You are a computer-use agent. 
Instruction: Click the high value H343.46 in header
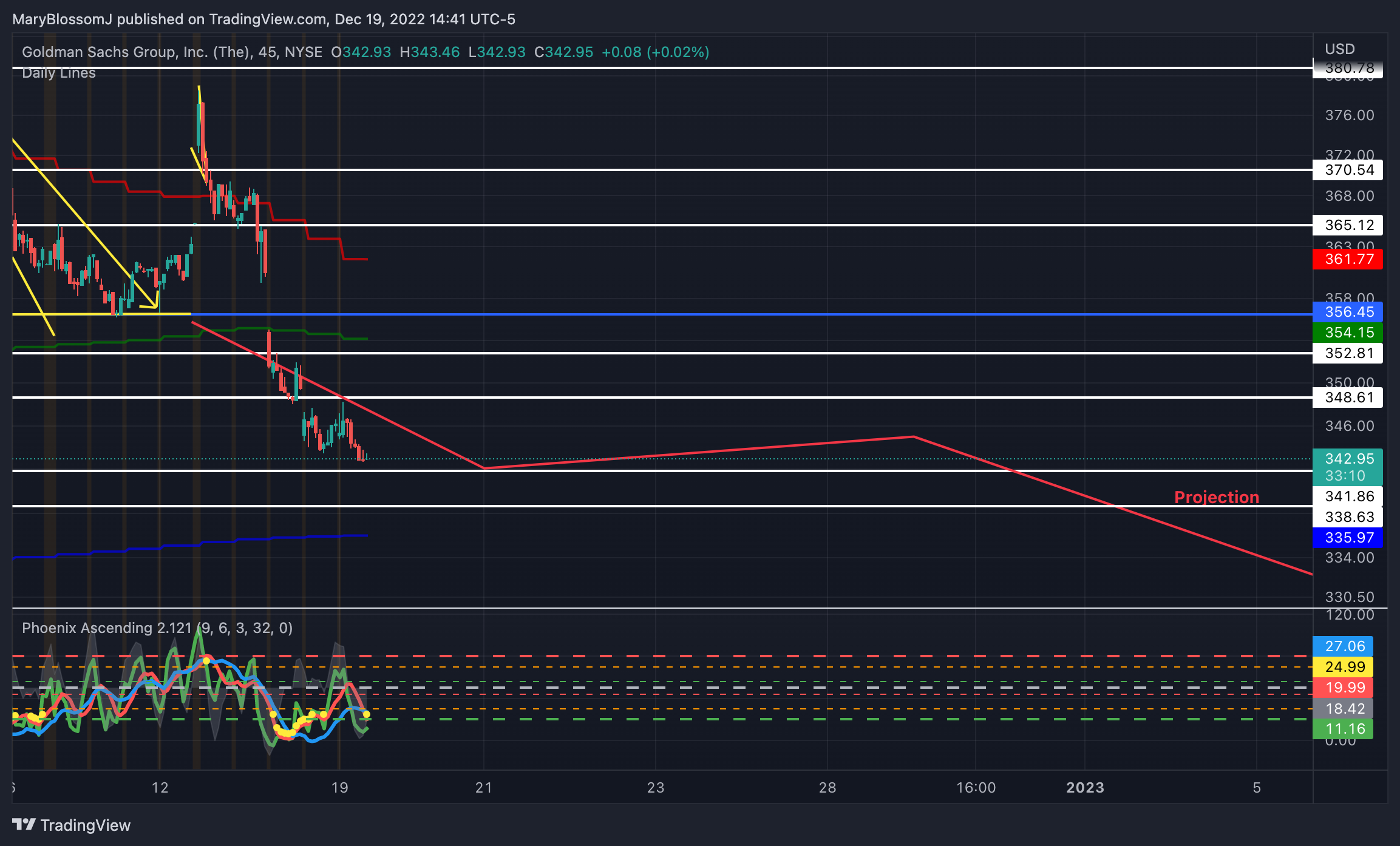tap(430, 52)
